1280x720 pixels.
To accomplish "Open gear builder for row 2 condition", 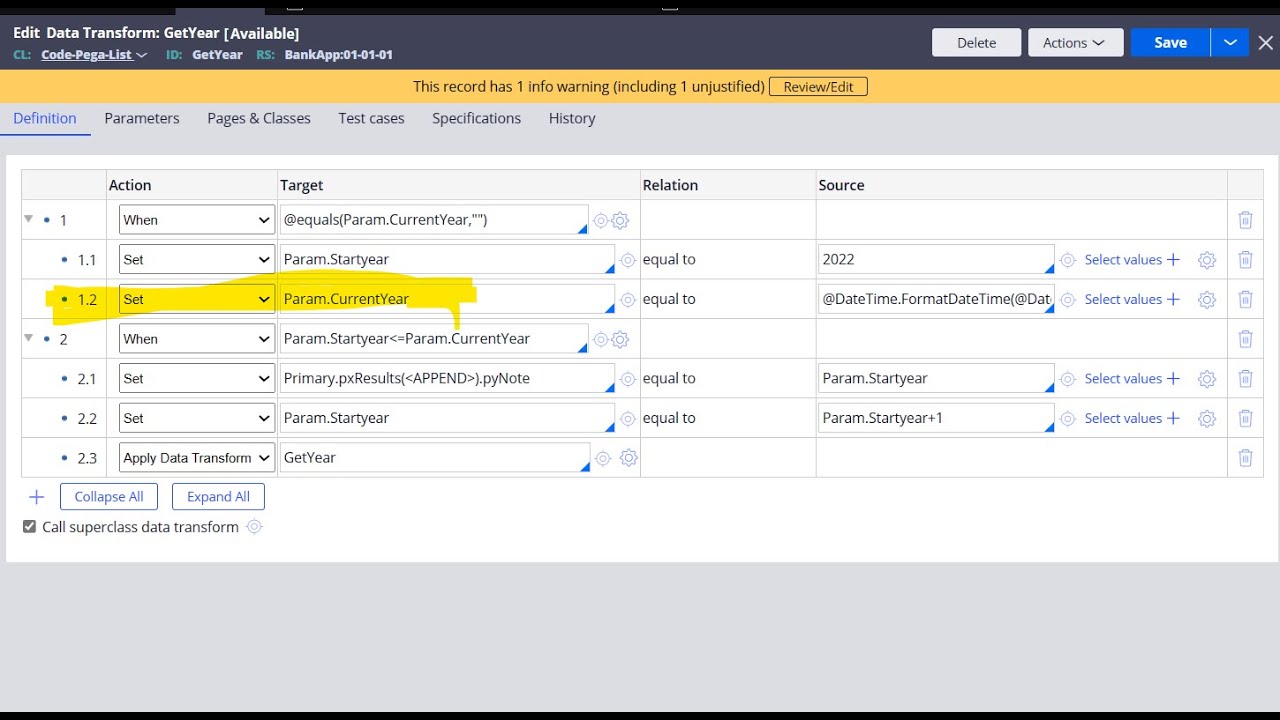I will (620, 339).
